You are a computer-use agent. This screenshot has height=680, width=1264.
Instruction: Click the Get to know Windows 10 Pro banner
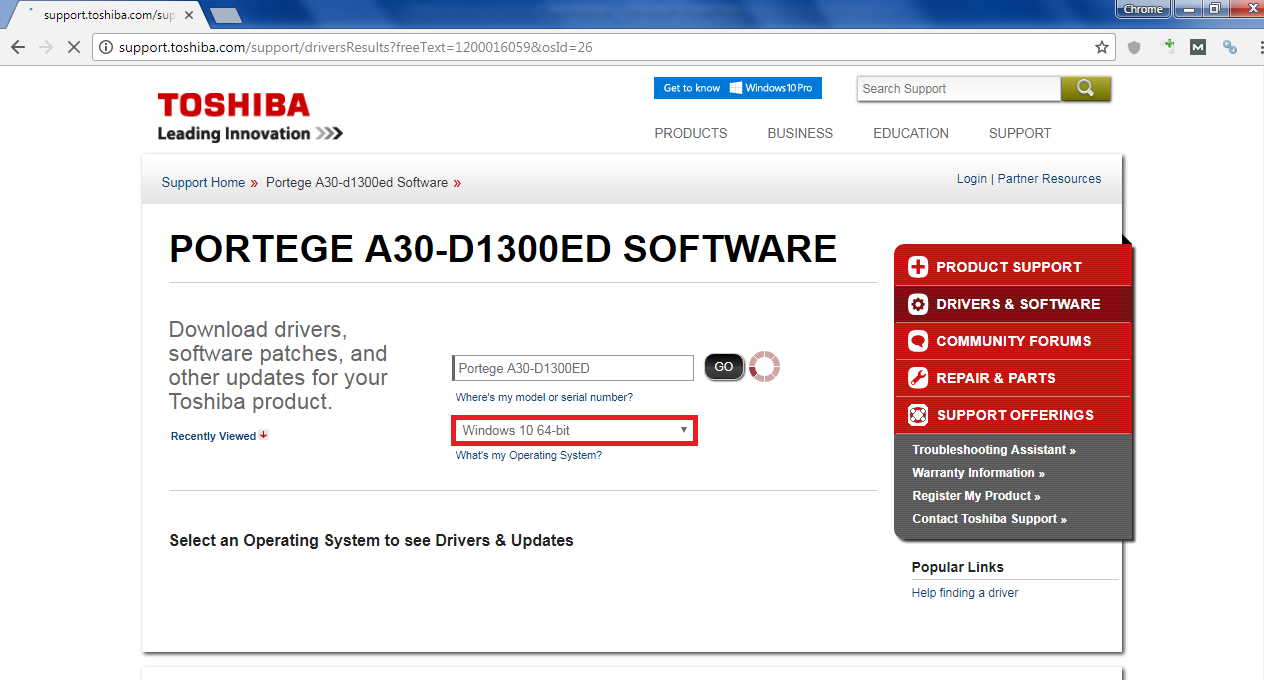click(x=738, y=88)
